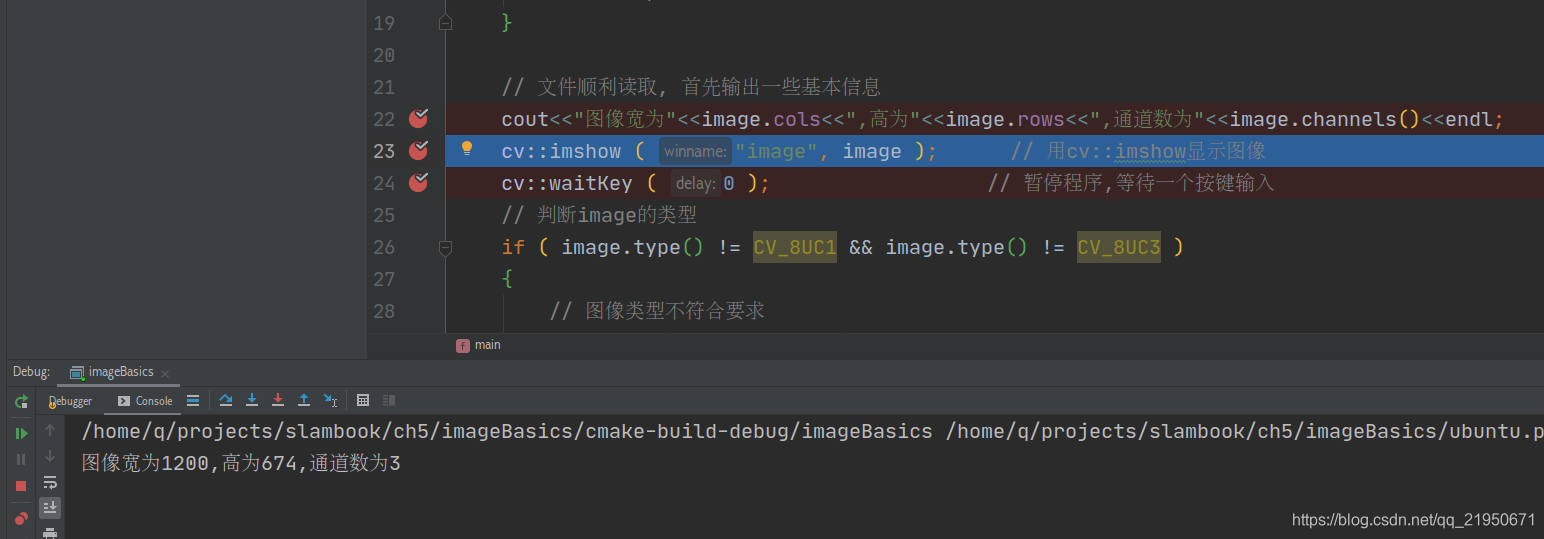Image resolution: width=1544 pixels, height=539 pixels.
Task: Stop the debug session
Action: (x=21, y=486)
